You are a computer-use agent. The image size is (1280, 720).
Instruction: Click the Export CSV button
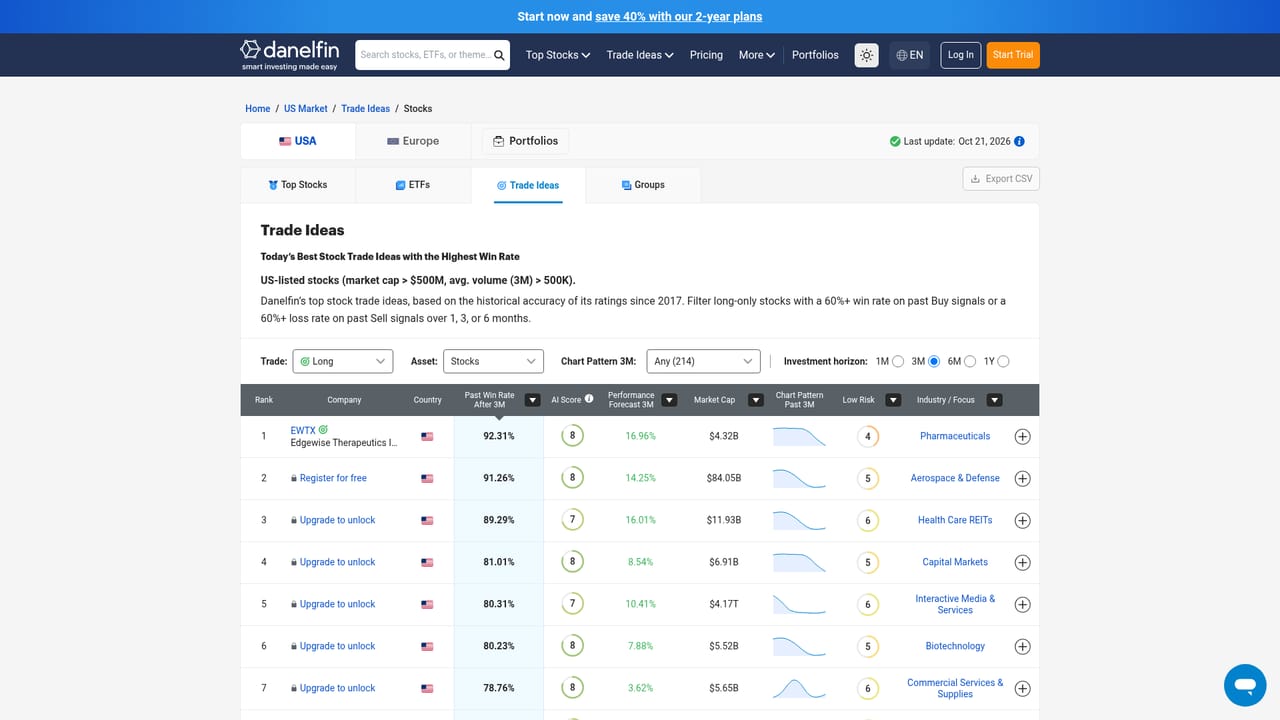coord(1001,179)
